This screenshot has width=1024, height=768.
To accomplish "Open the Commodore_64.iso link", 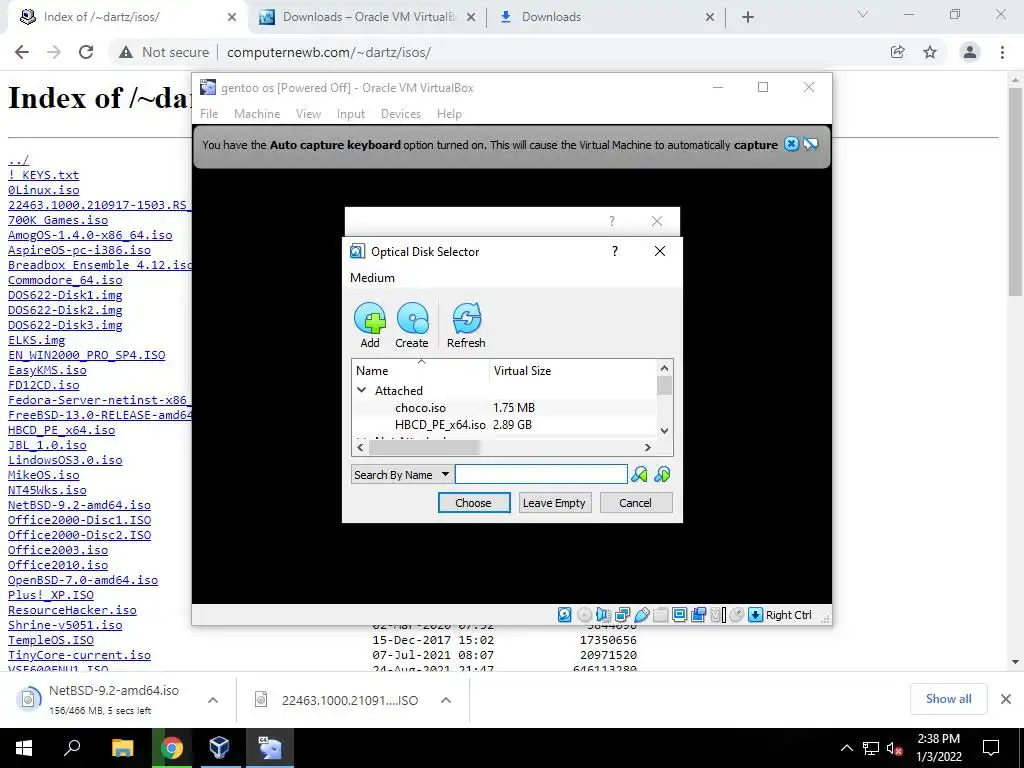I will point(65,280).
